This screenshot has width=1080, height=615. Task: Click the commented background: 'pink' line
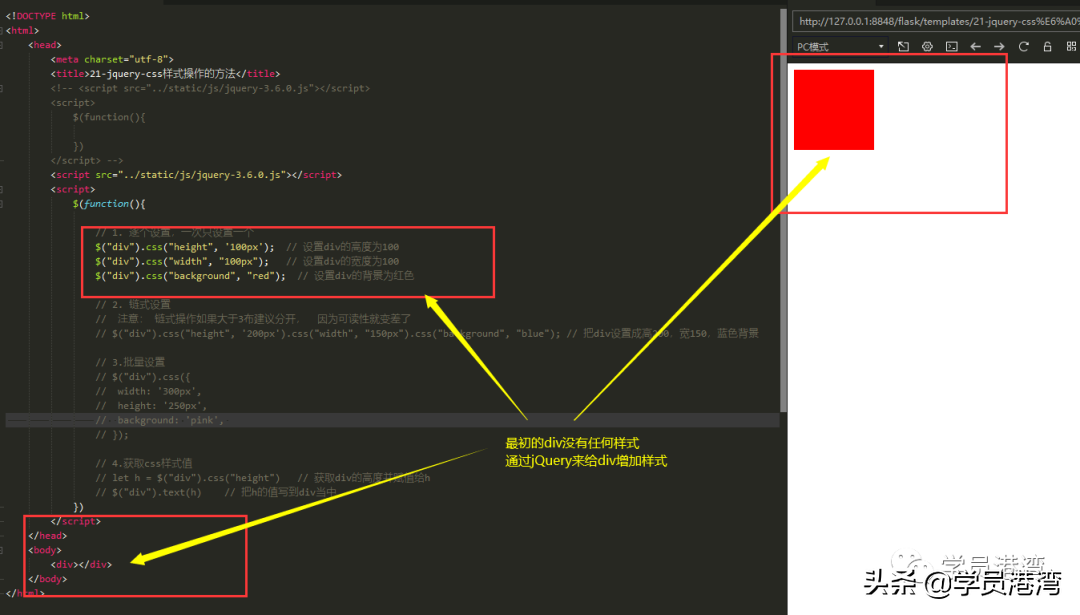(160, 420)
